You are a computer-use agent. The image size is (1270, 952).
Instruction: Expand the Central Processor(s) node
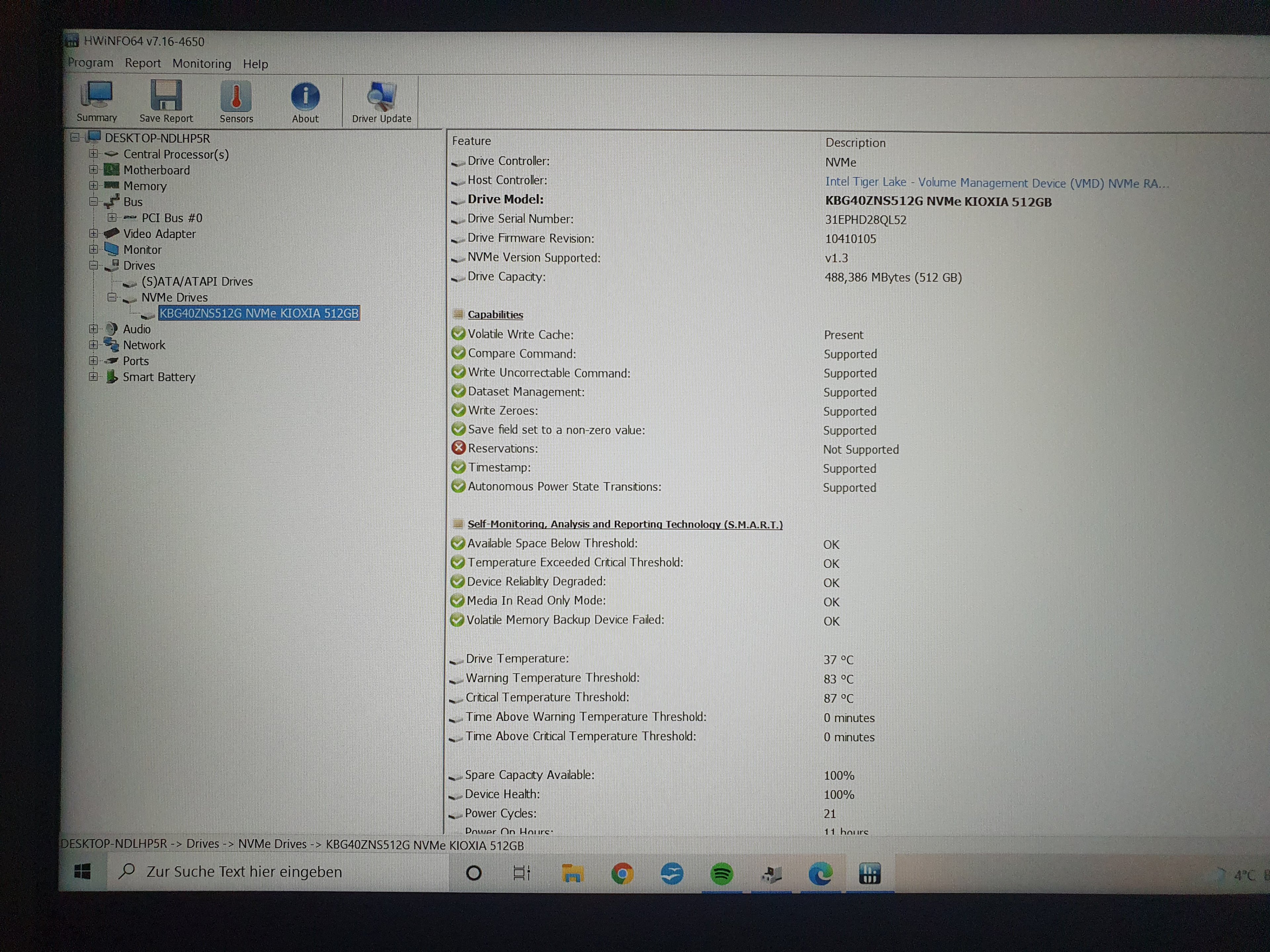(x=94, y=154)
